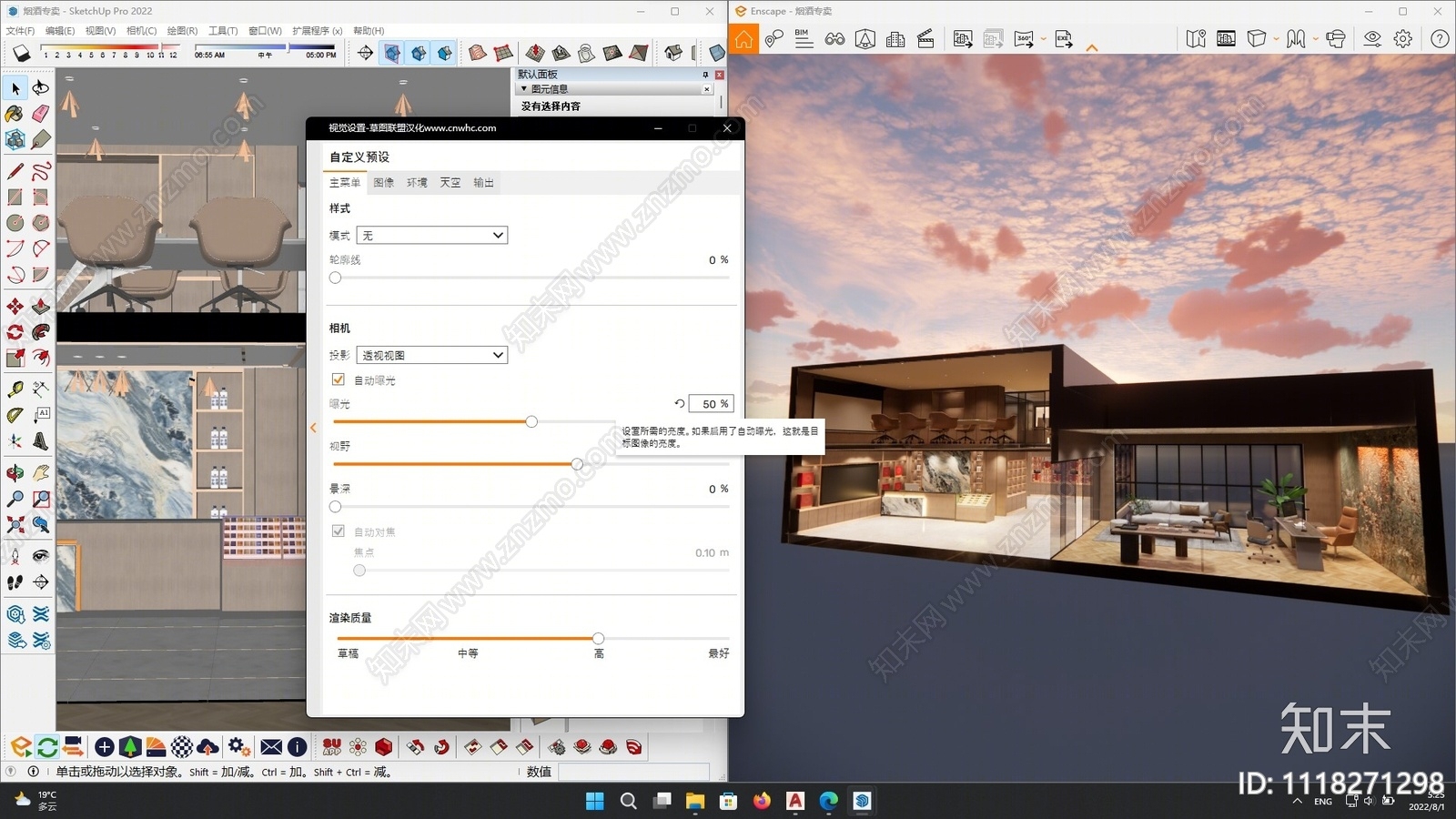Viewport: 1456px width, 819px height.
Task: Click the rendering quality slider handle
Action: [598, 639]
